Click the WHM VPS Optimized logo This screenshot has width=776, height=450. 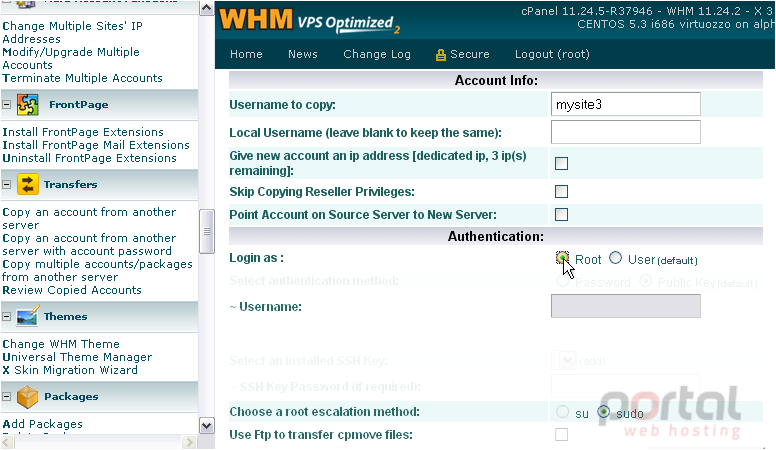click(309, 21)
